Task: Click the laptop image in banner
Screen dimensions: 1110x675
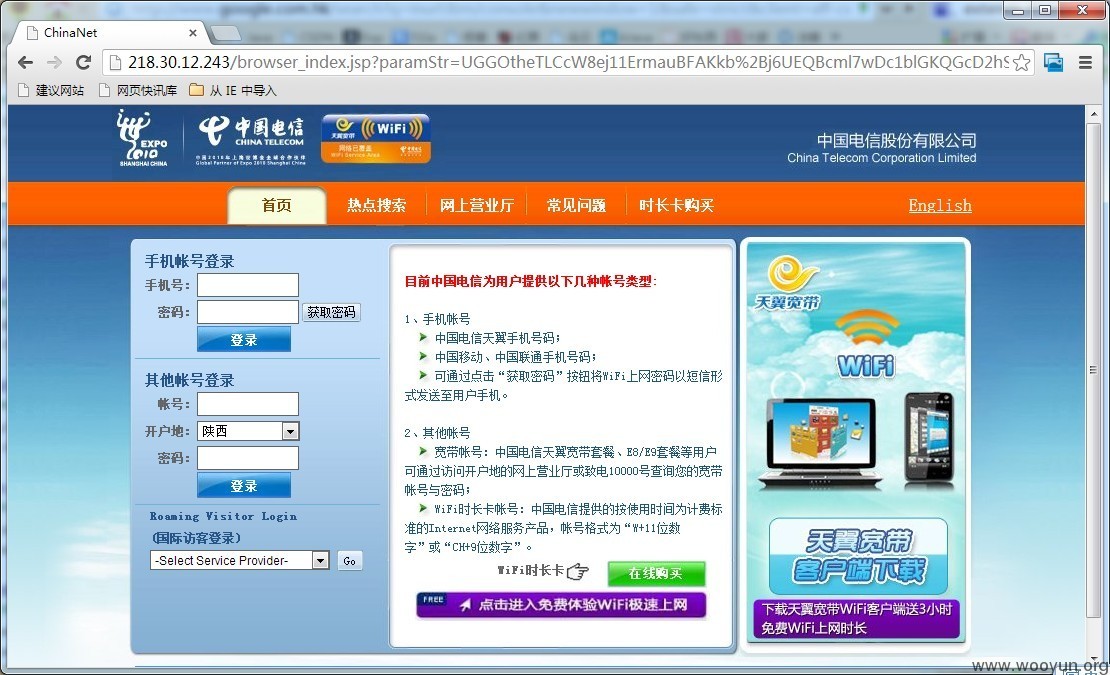Action: (821, 443)
